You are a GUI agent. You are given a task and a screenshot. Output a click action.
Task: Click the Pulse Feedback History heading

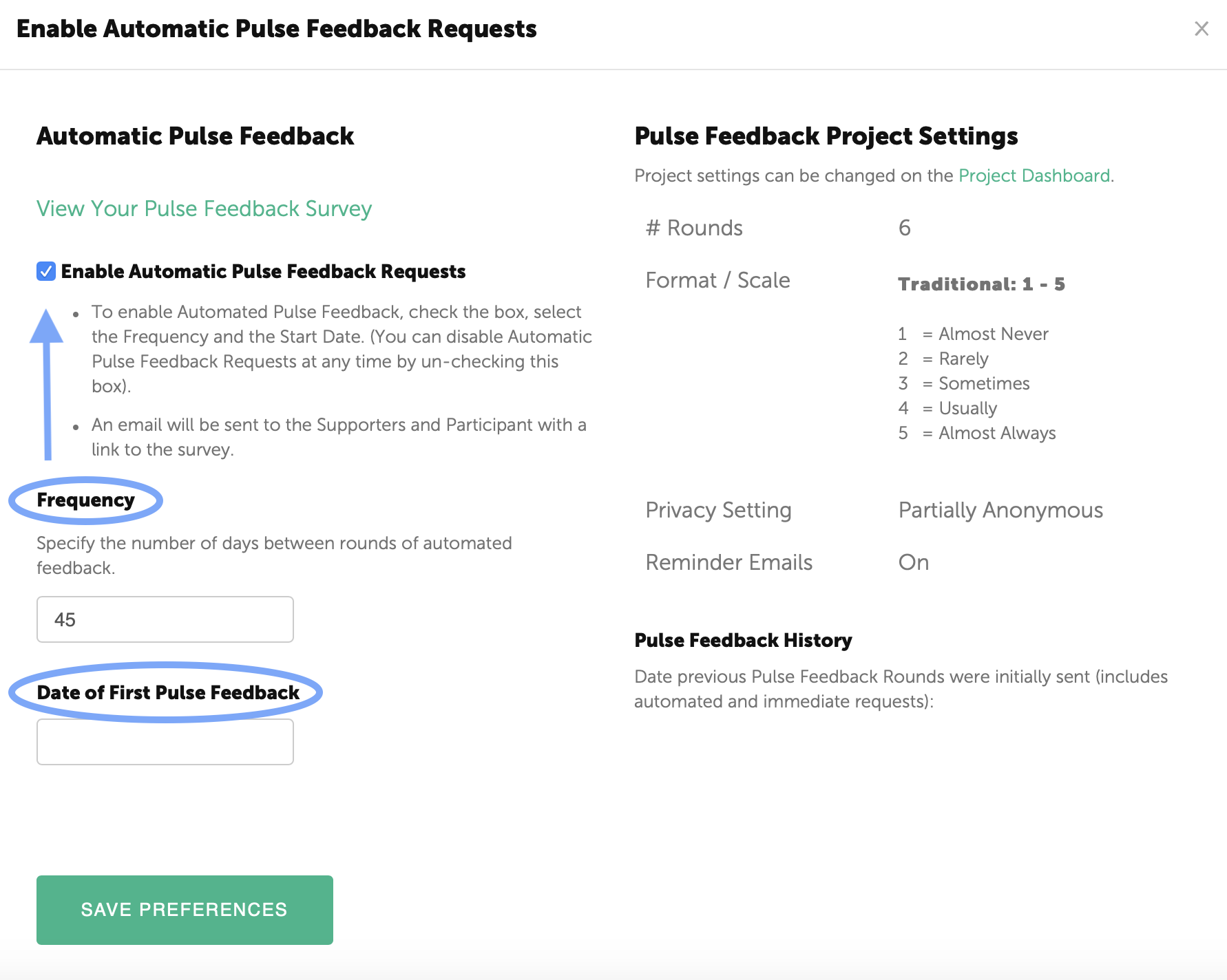[743, 640]
